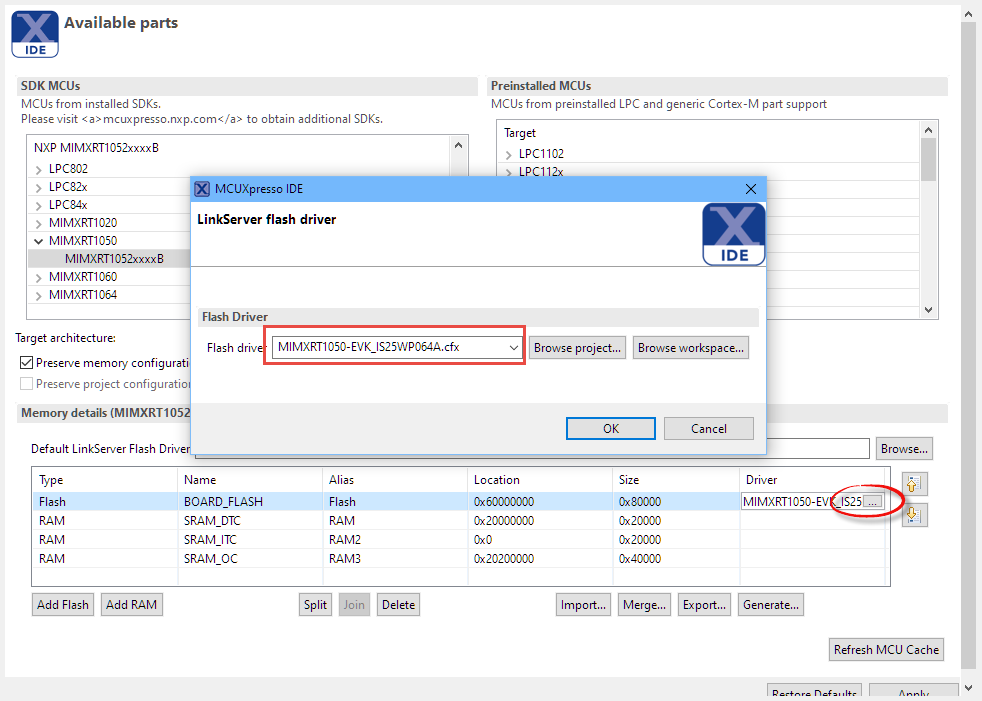Open the Flash driver combo box dropdown
The height and width of the screenshot is (701, 982).
coord(514,348)
